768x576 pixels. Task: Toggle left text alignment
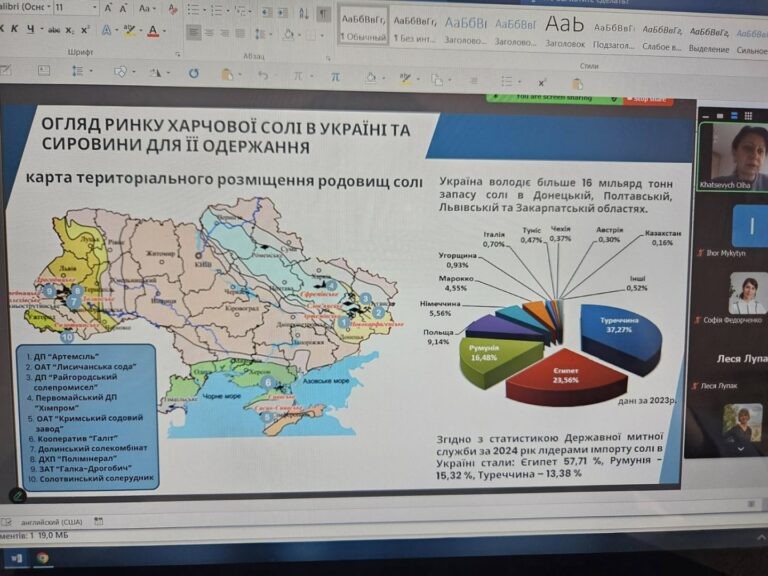193,33
